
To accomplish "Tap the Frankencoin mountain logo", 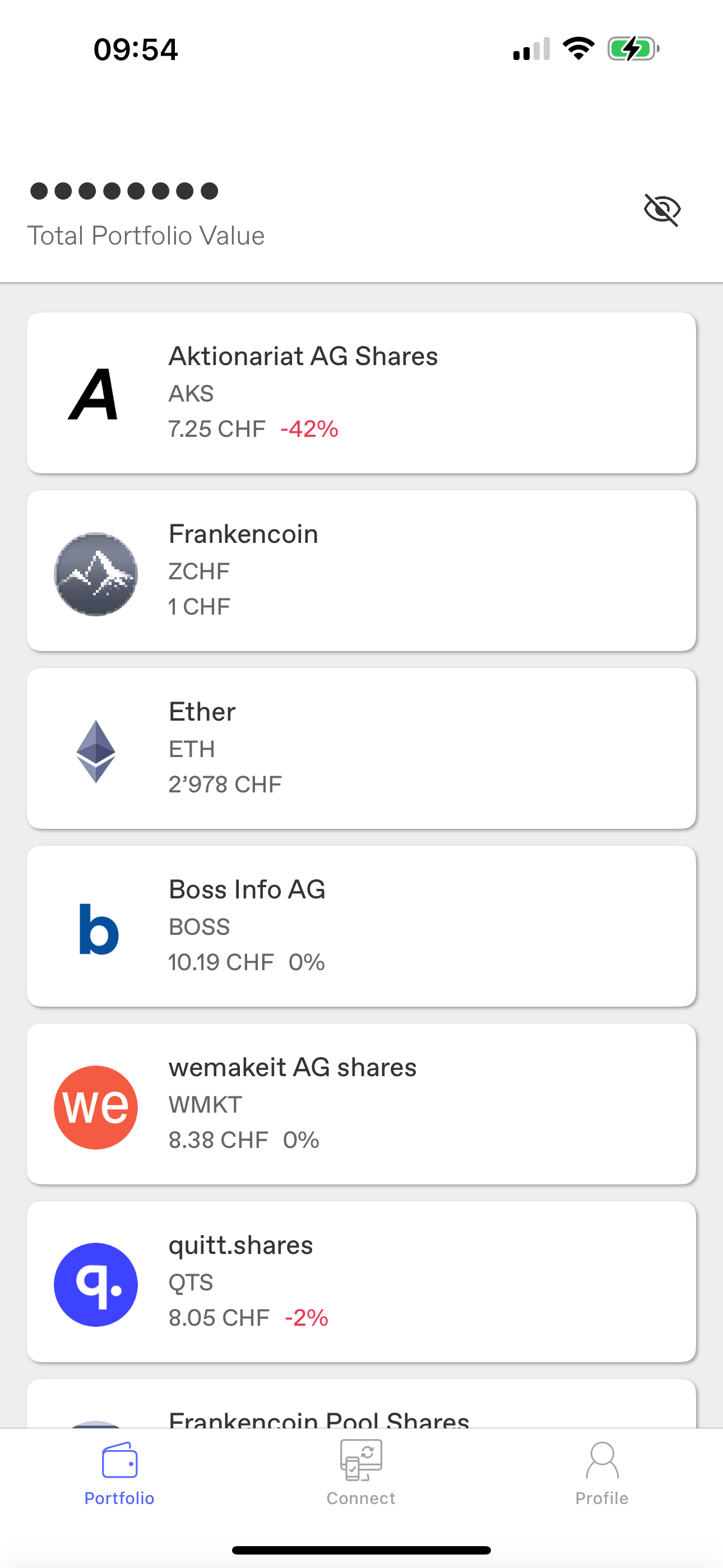I will click(x=95, y=574).
